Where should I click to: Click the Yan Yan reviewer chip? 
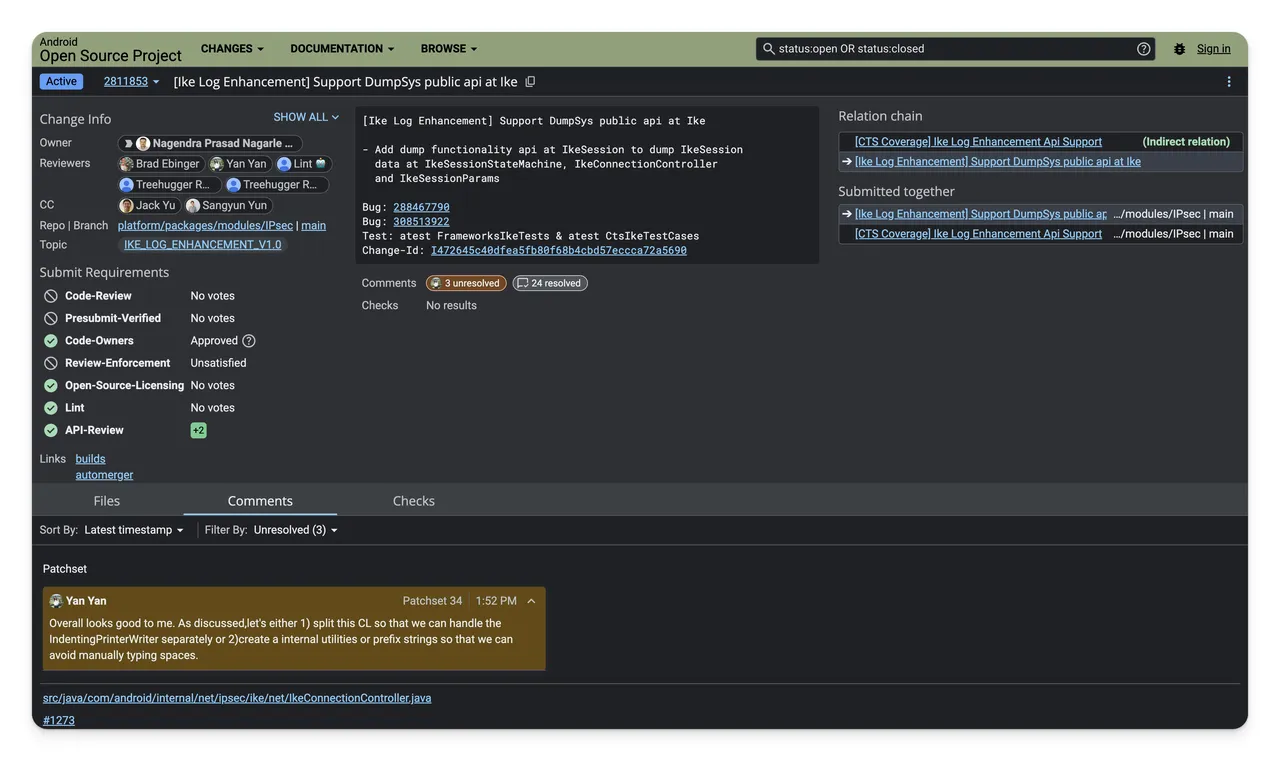[x=239, y=164]
